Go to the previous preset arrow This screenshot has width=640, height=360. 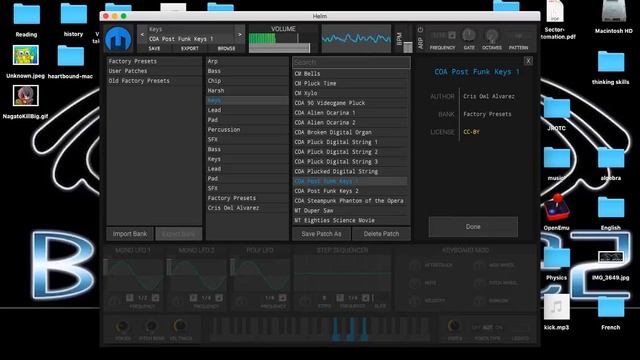(x=142, y=35)
